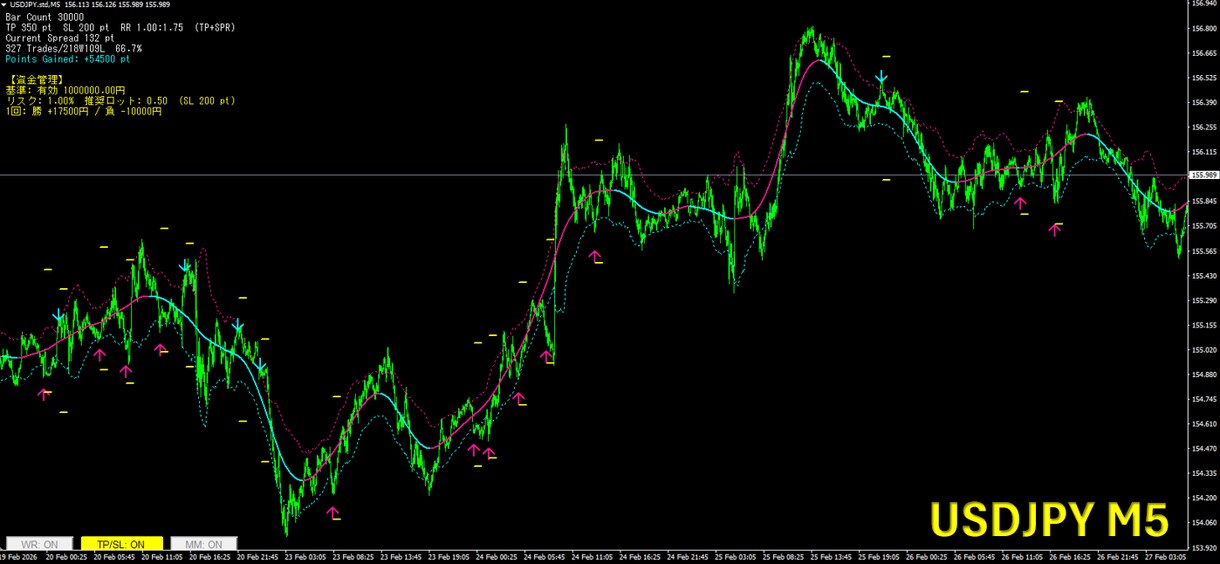Select the 'Bar Count 30000' text line

[x=45, y=17]
